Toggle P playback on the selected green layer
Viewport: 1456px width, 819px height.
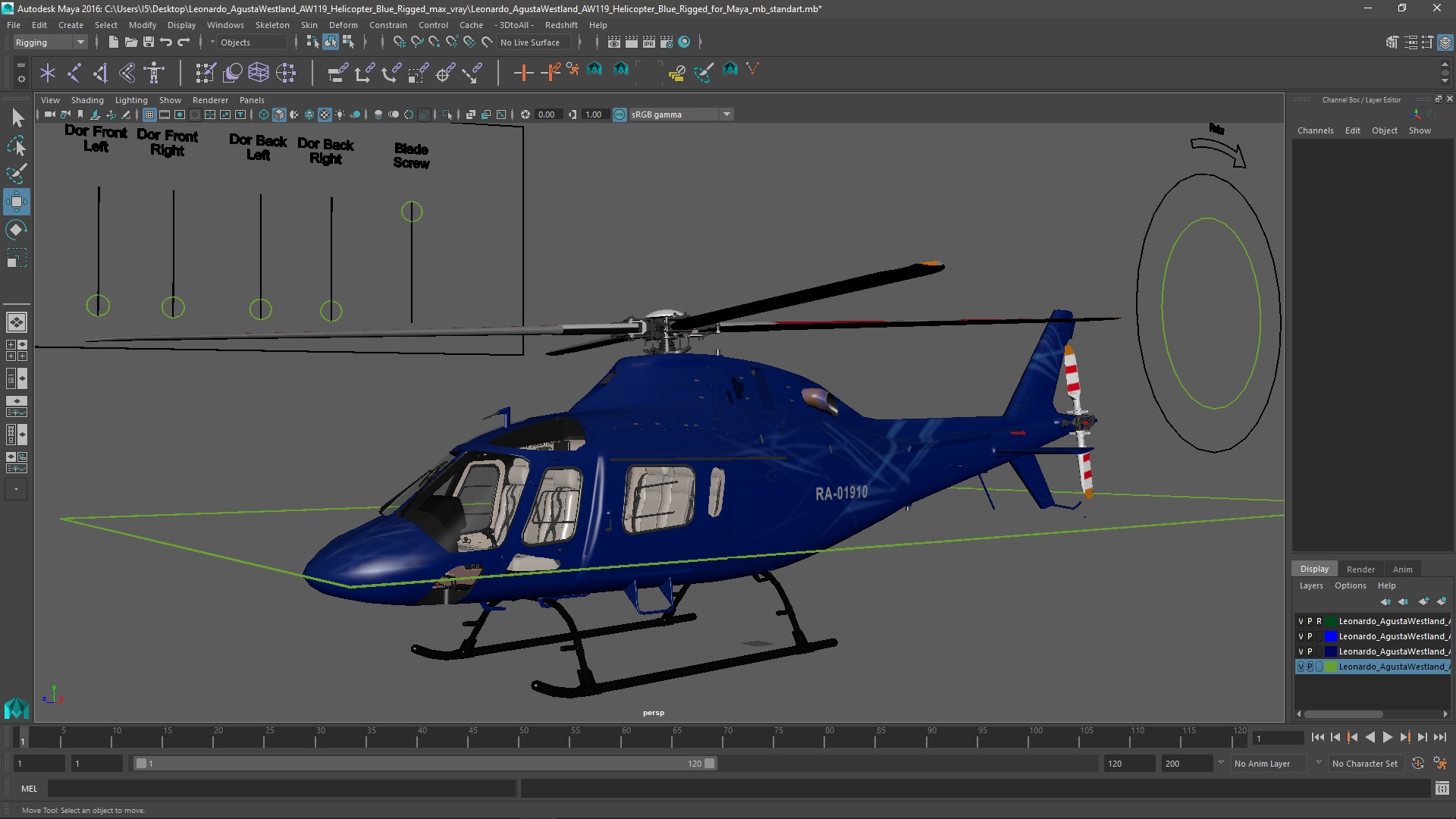point(1310,667)
